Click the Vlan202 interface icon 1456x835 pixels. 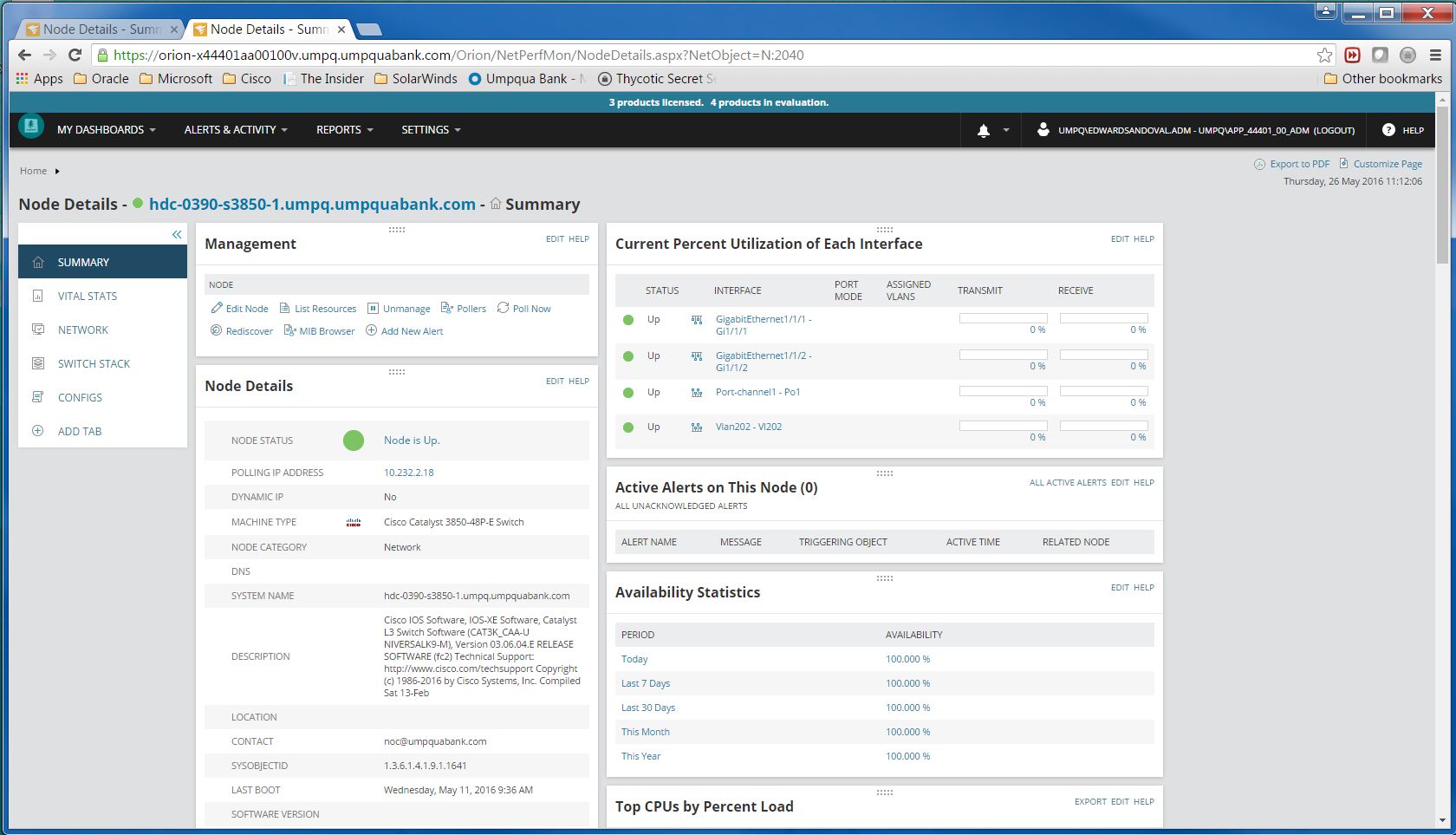(x=697, y=427)
